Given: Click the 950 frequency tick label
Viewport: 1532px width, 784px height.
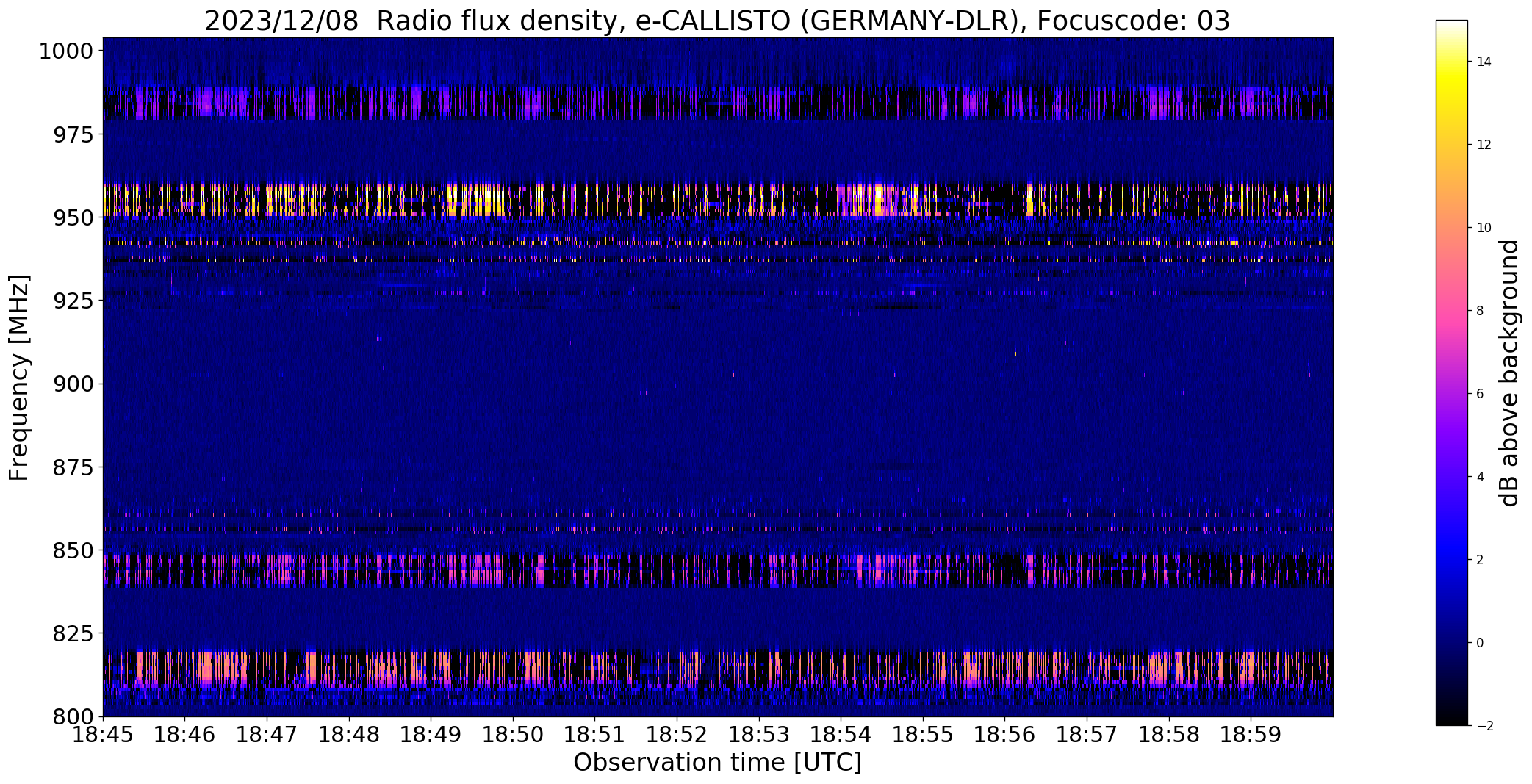Looking at the screenshot, I should [x=73, y=217].
